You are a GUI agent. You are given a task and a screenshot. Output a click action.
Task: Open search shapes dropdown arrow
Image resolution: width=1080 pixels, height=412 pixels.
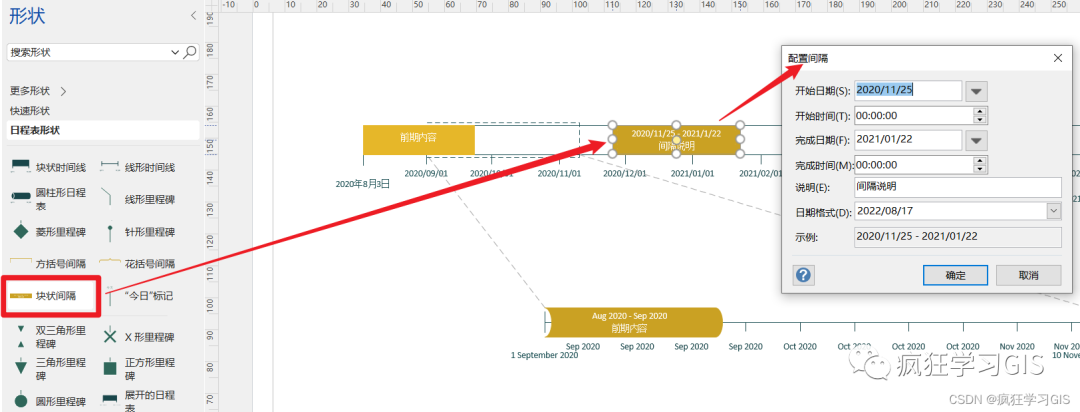[175, 52]
